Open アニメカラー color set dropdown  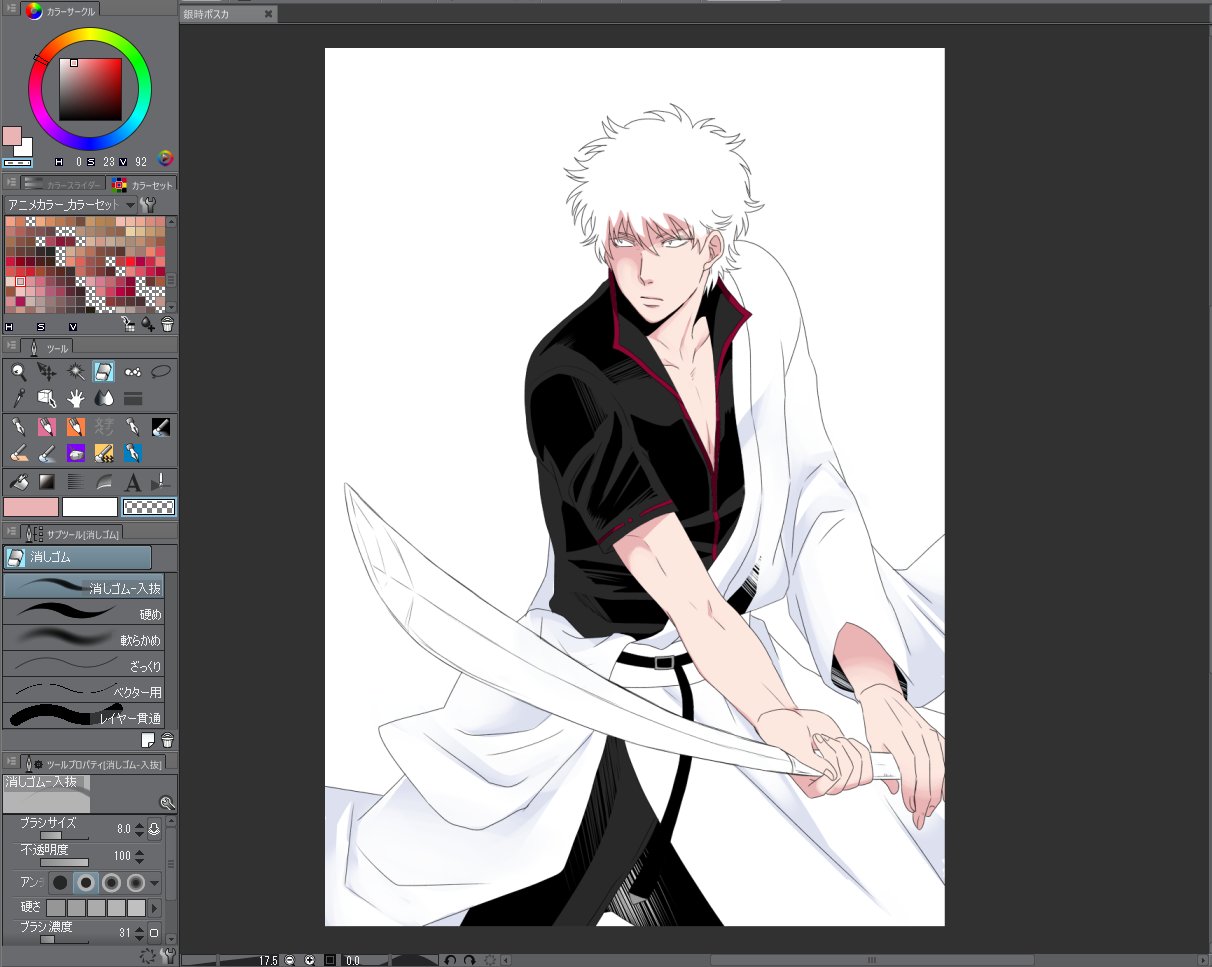(70, 204)
